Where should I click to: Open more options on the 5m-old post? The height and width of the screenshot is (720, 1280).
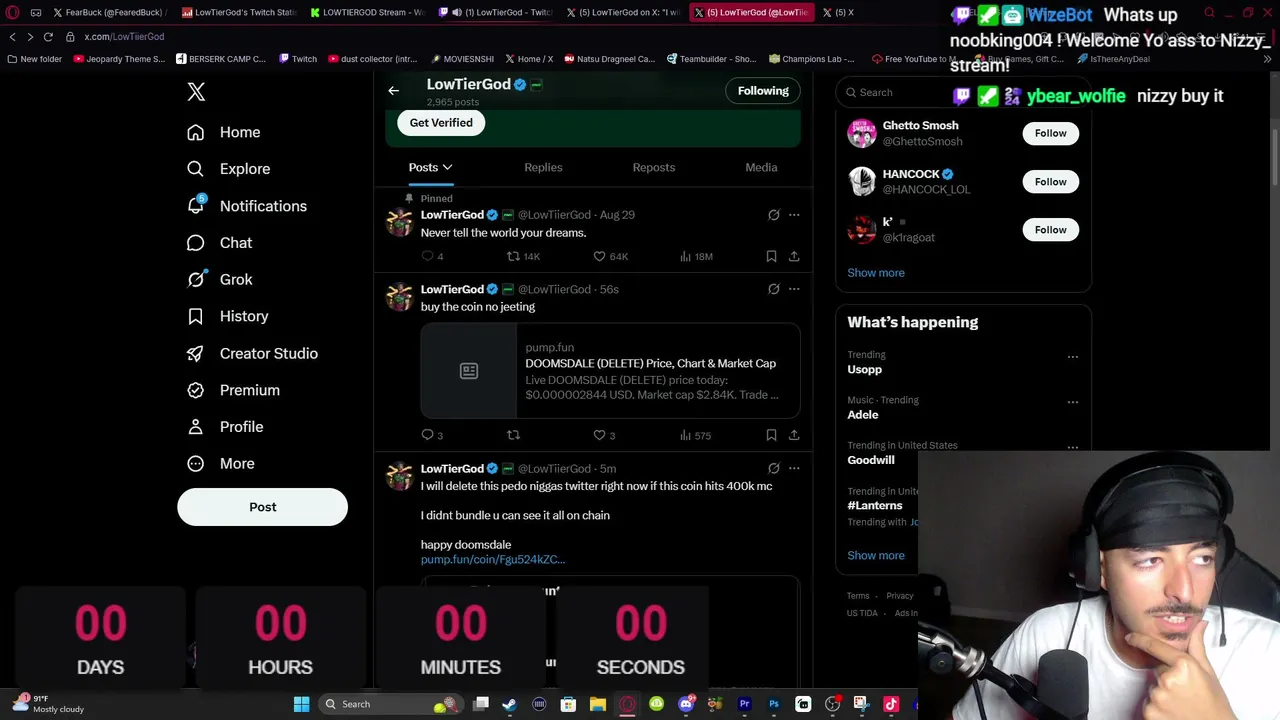point(794,468)
